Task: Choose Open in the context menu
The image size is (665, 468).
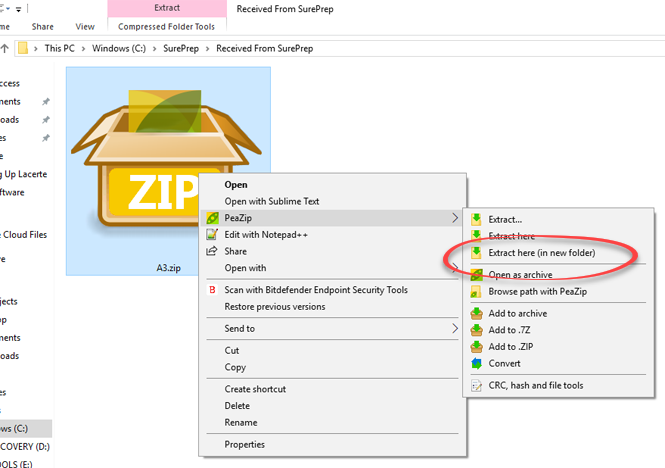Action: click(x=332, y=185)
